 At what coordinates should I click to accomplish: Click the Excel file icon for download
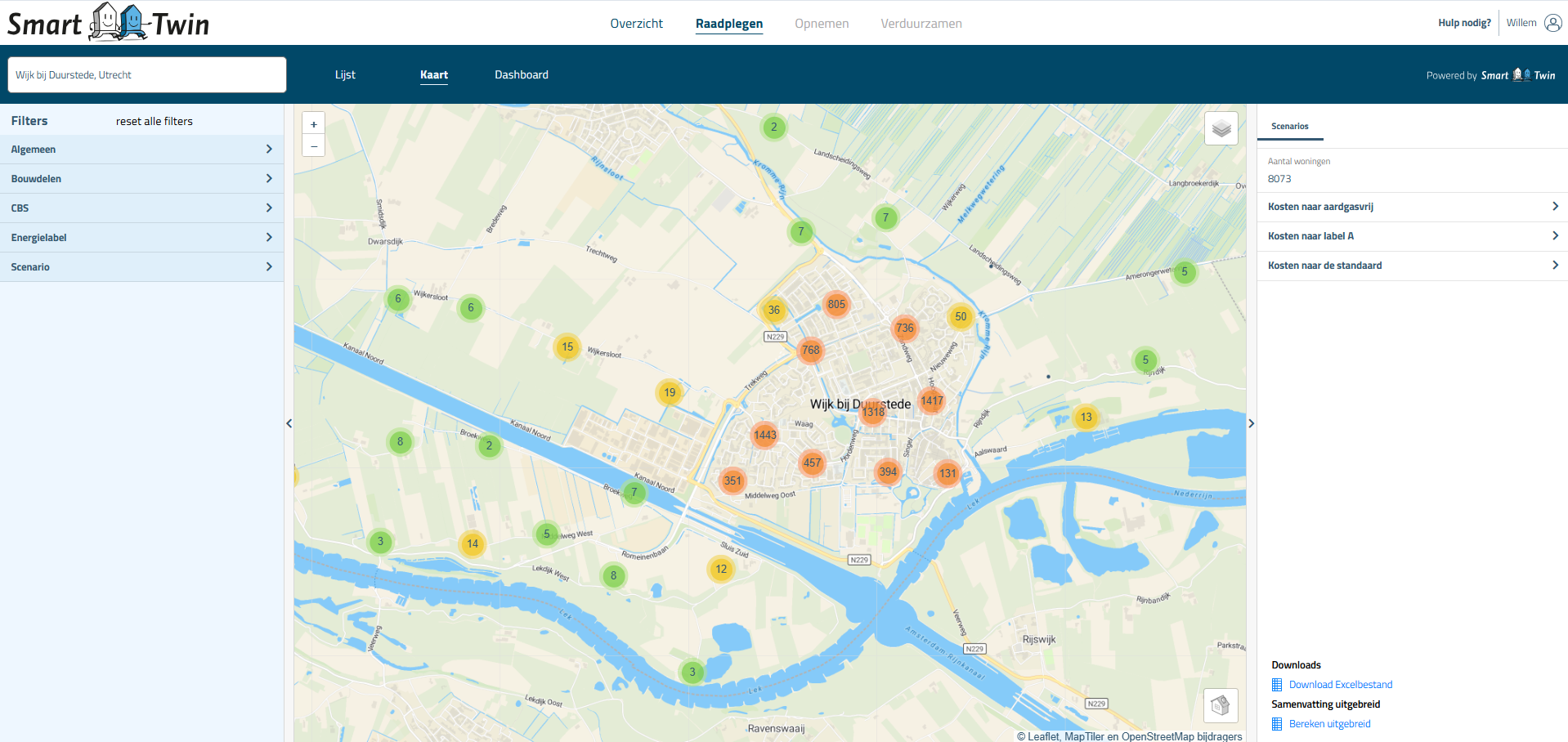[x=1277, y=685]
